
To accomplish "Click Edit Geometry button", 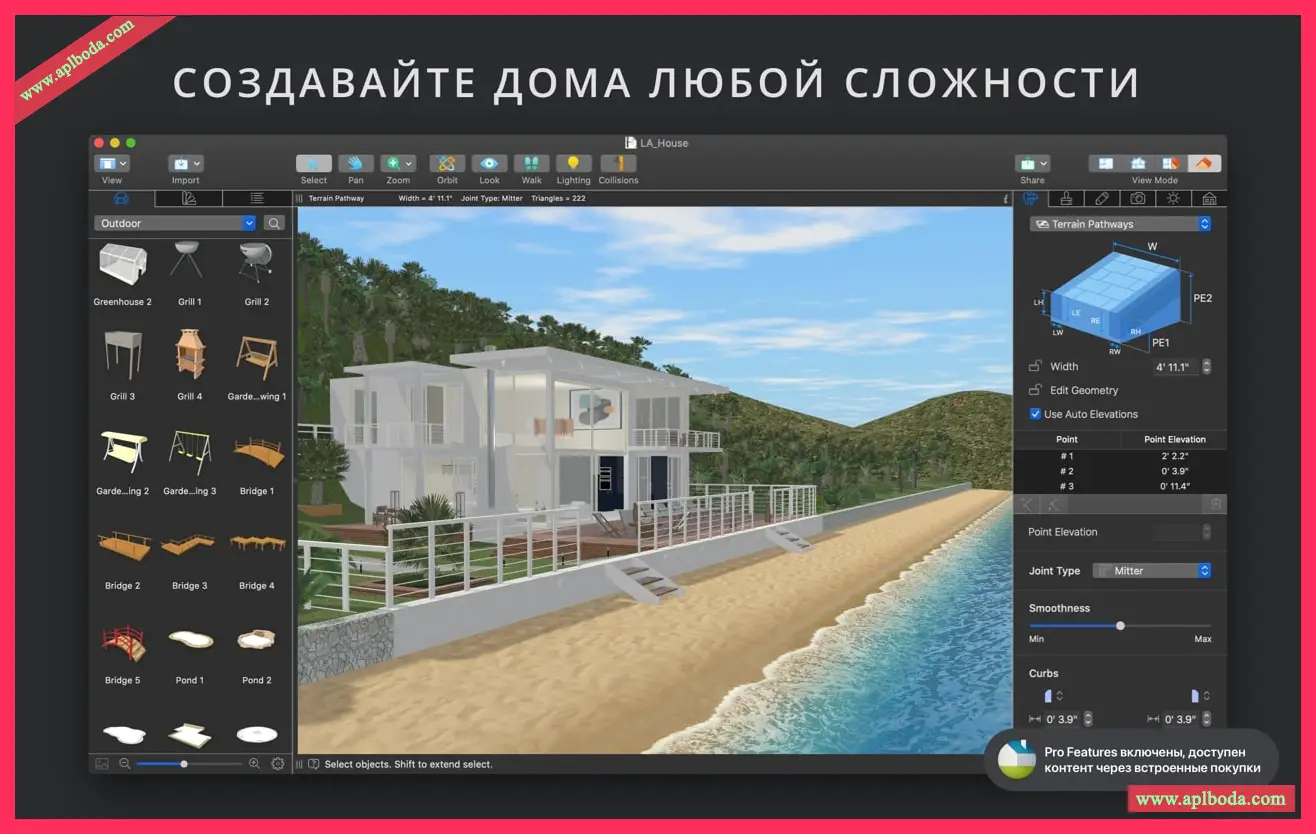I will pos(1083,391).
